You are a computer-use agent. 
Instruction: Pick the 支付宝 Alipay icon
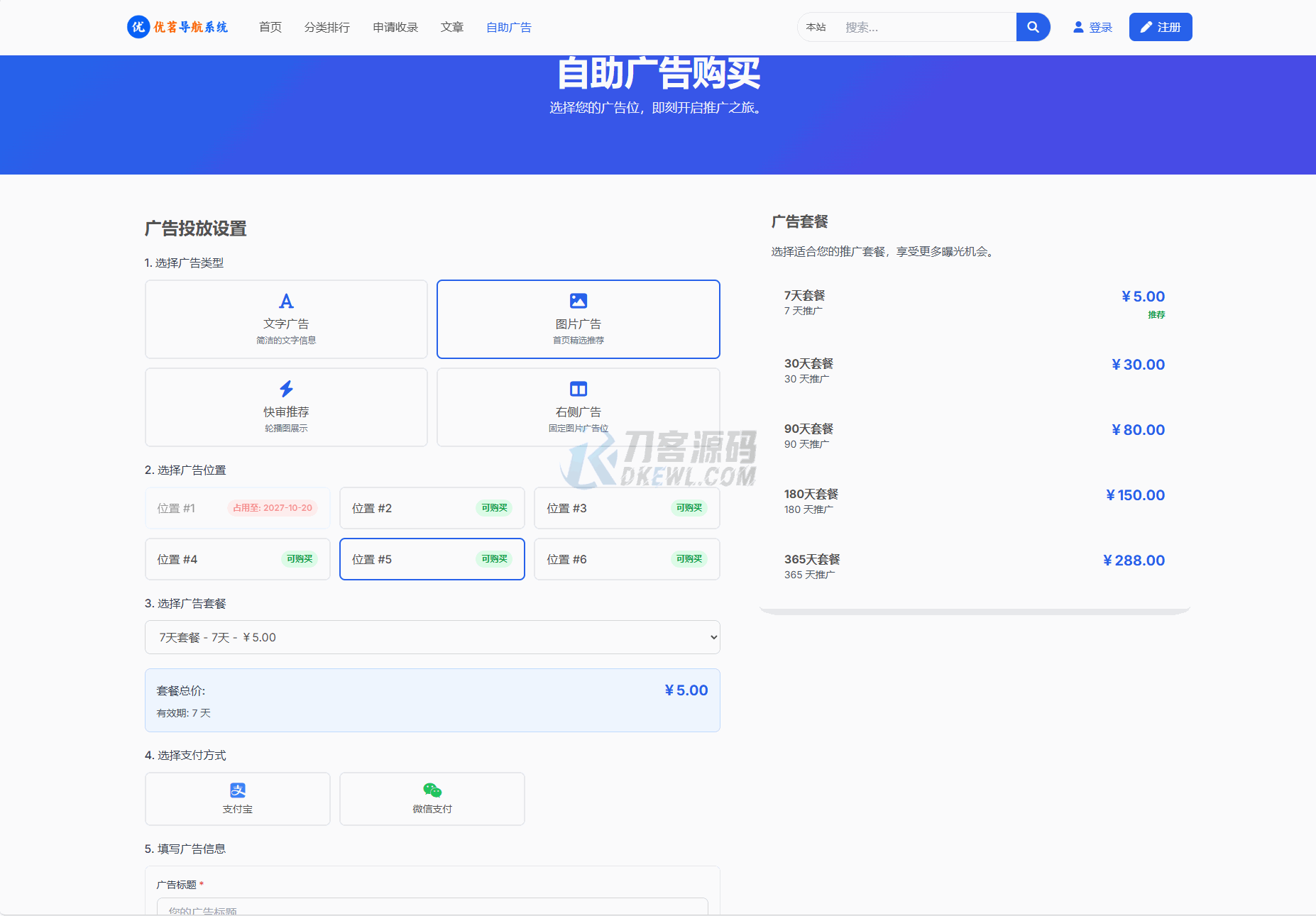coord(238,790)
